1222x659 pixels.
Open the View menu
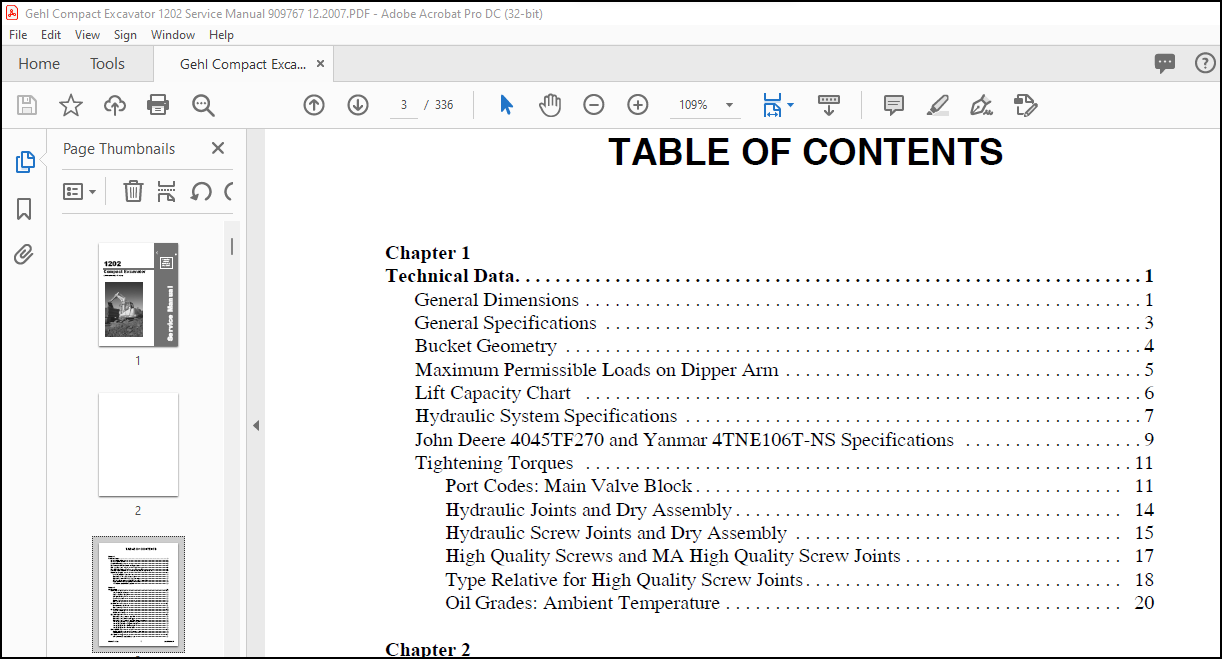tap(88, 35)
